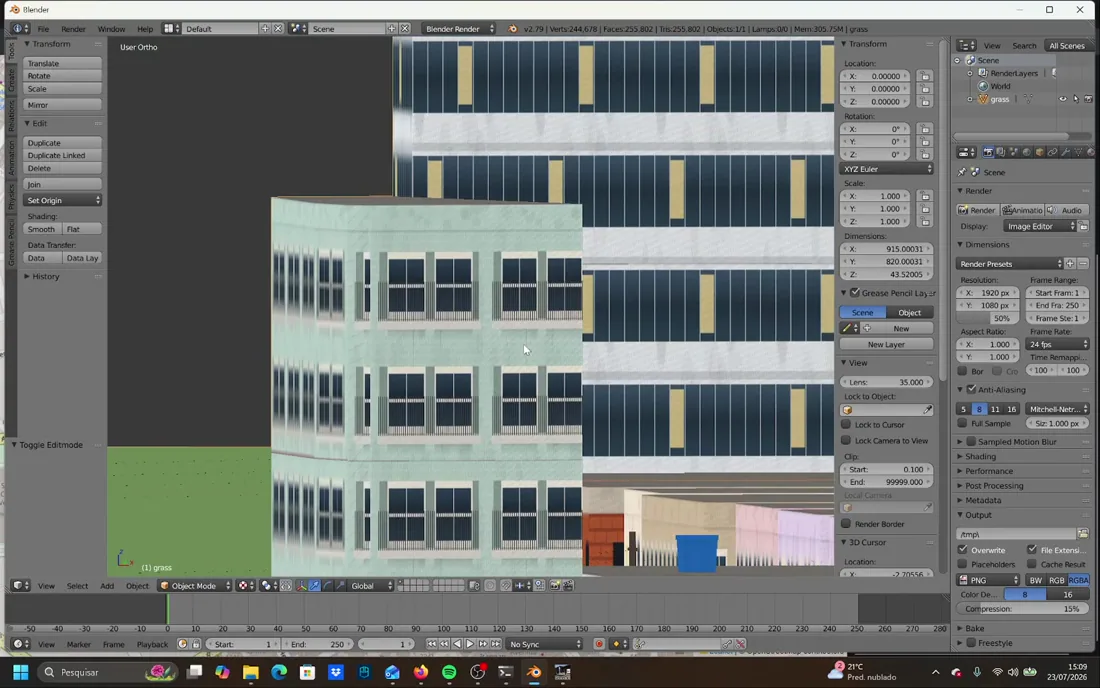Enable Render Border checkbox
The image size is (1100, 688).
click(846, 524)
